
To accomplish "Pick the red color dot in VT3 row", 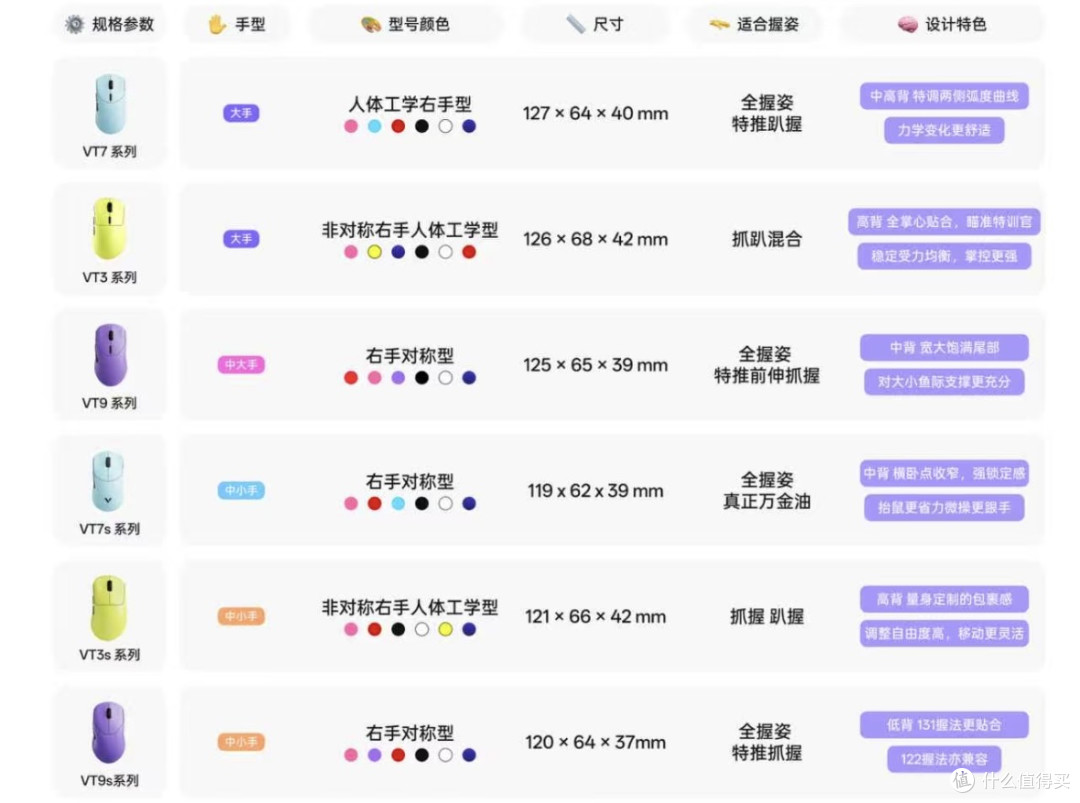I will (x=469, y=252).
